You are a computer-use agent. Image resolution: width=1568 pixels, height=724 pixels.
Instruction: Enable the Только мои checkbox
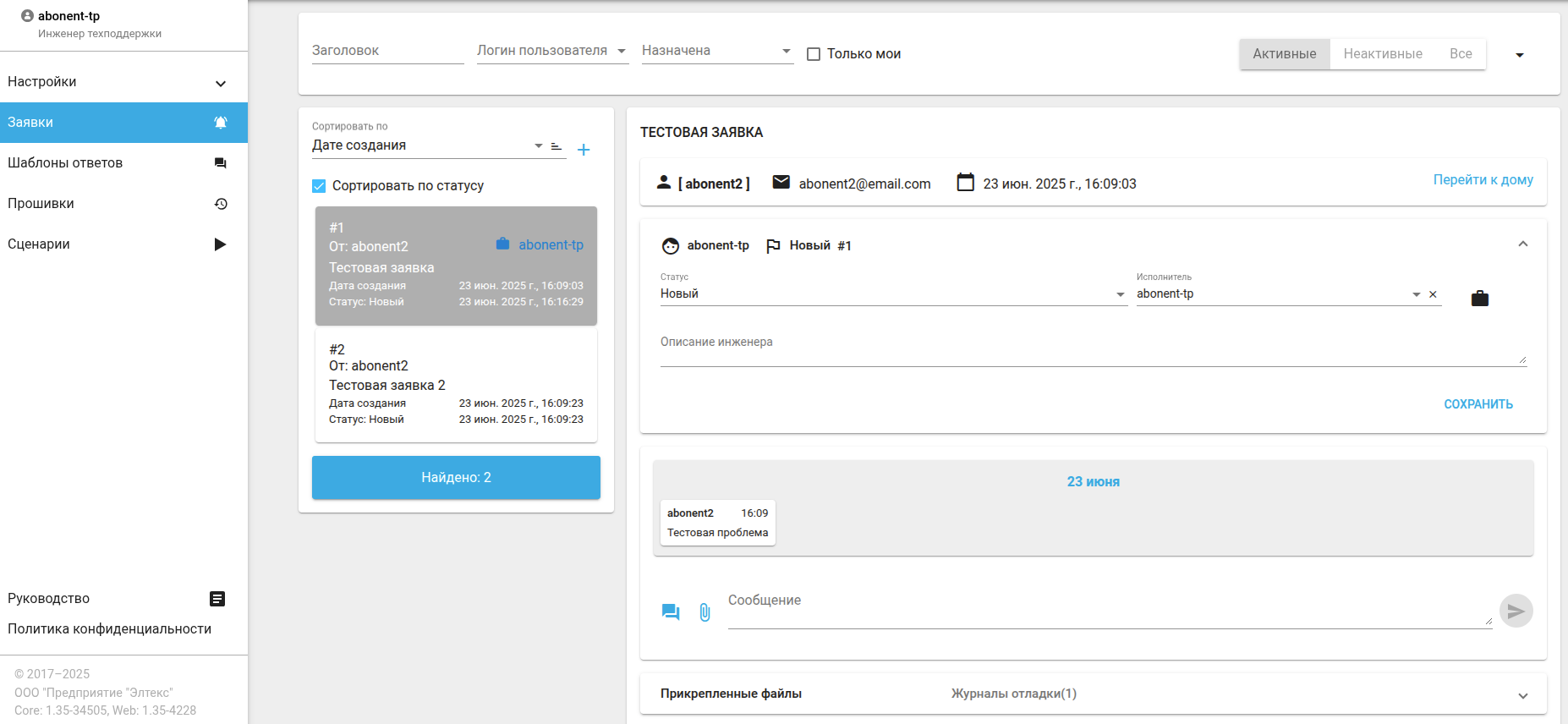click(814, 54)
